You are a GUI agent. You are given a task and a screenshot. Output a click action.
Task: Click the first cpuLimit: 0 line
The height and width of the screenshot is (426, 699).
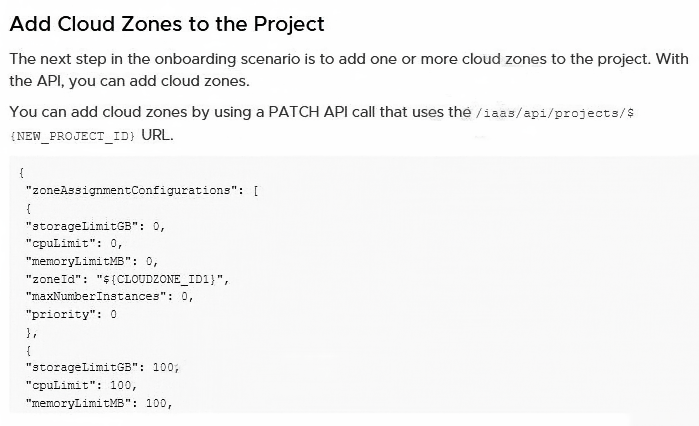74,244
